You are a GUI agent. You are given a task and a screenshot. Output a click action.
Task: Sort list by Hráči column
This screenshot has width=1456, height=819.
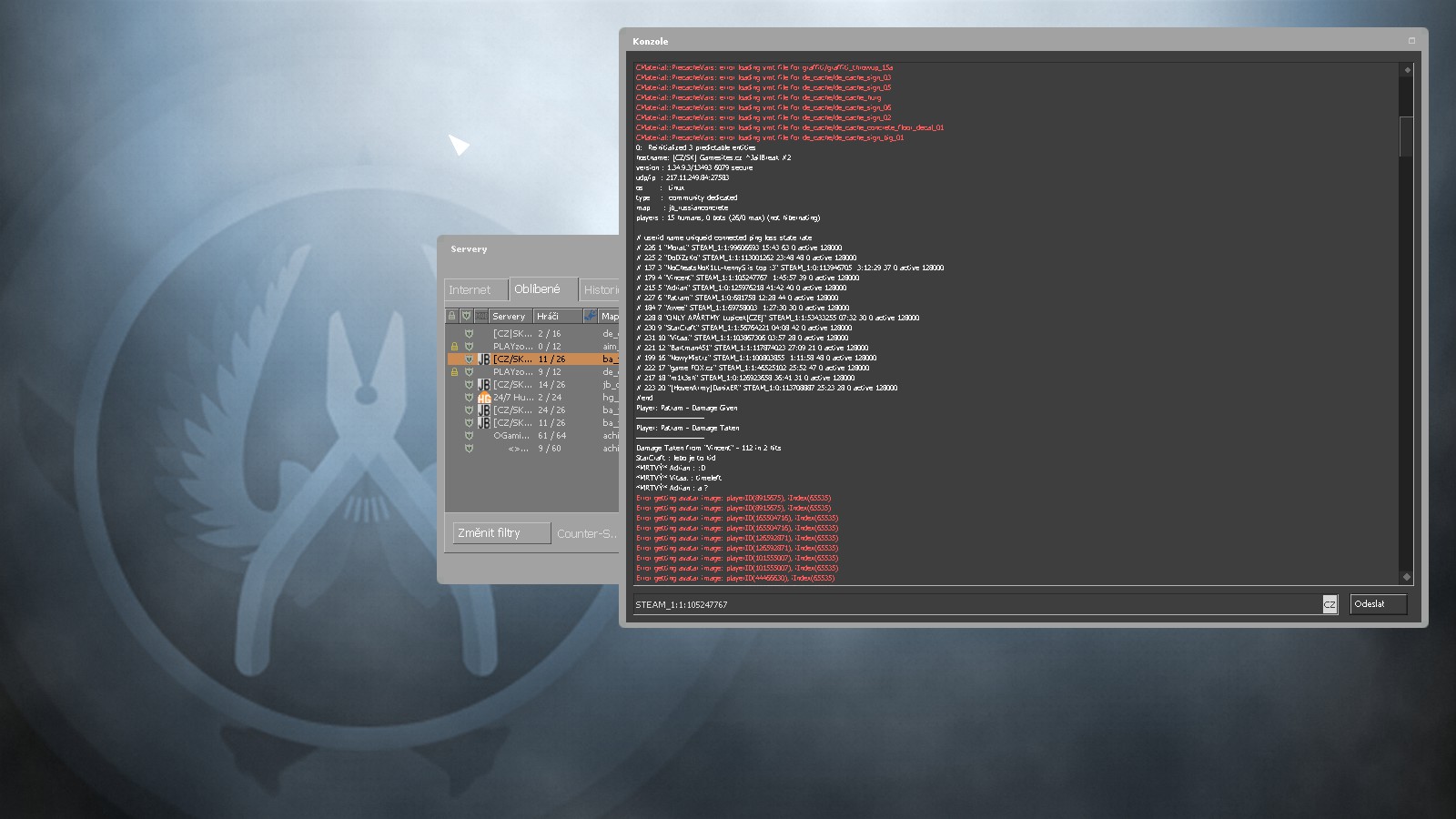(x=557, y=316)
